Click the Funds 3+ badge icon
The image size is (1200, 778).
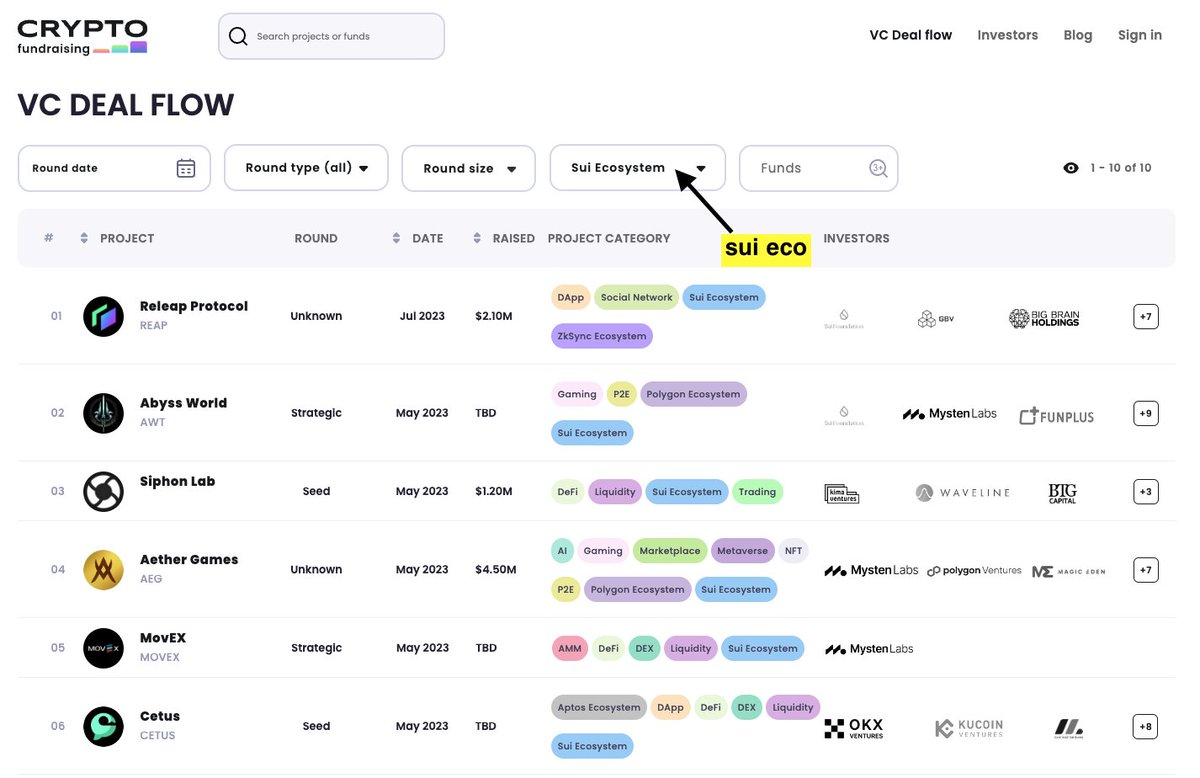click(x=878, y=168)
